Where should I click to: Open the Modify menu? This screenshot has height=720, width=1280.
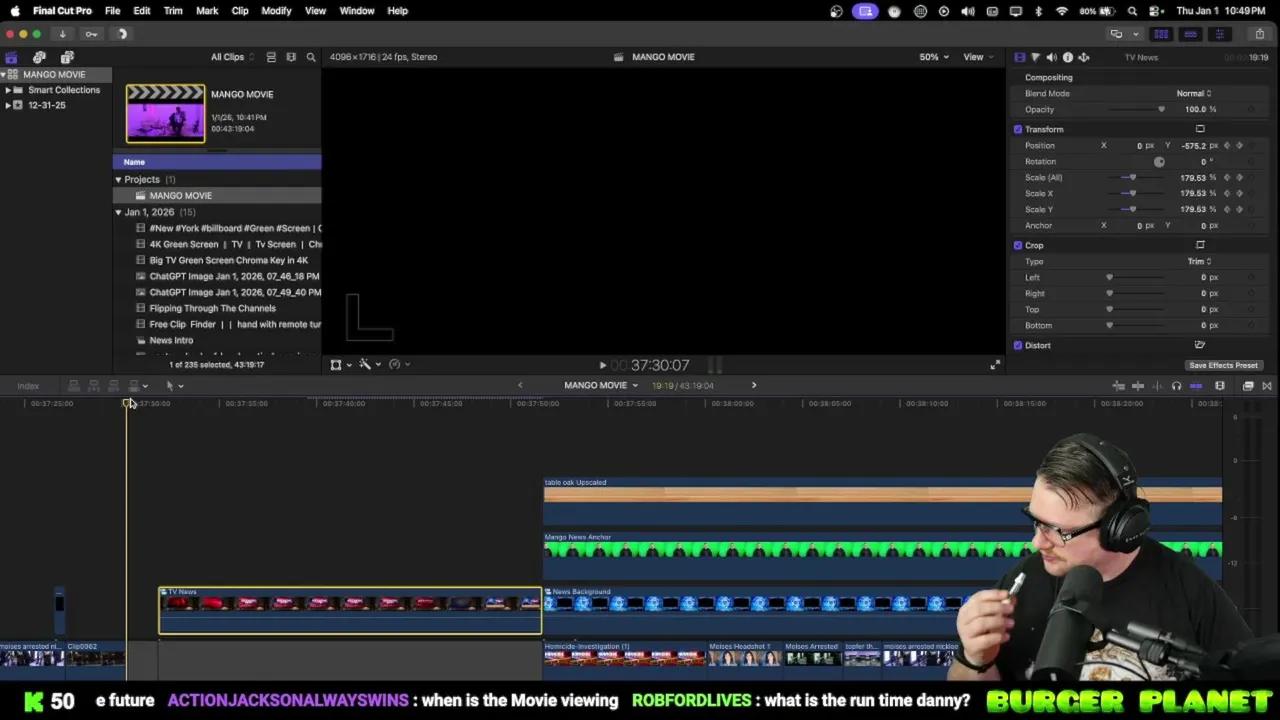pos(276,11)
